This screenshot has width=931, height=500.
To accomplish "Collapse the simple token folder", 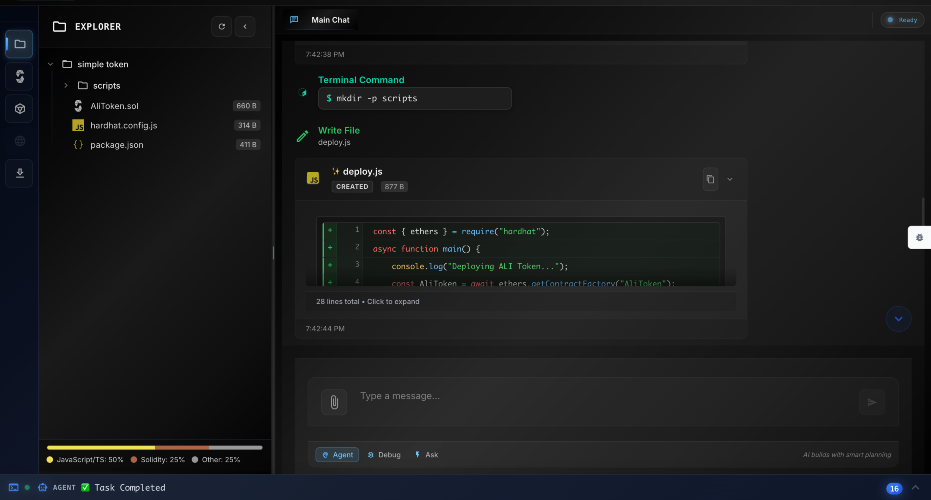I will pyautogui.click(x=50, y=64).
